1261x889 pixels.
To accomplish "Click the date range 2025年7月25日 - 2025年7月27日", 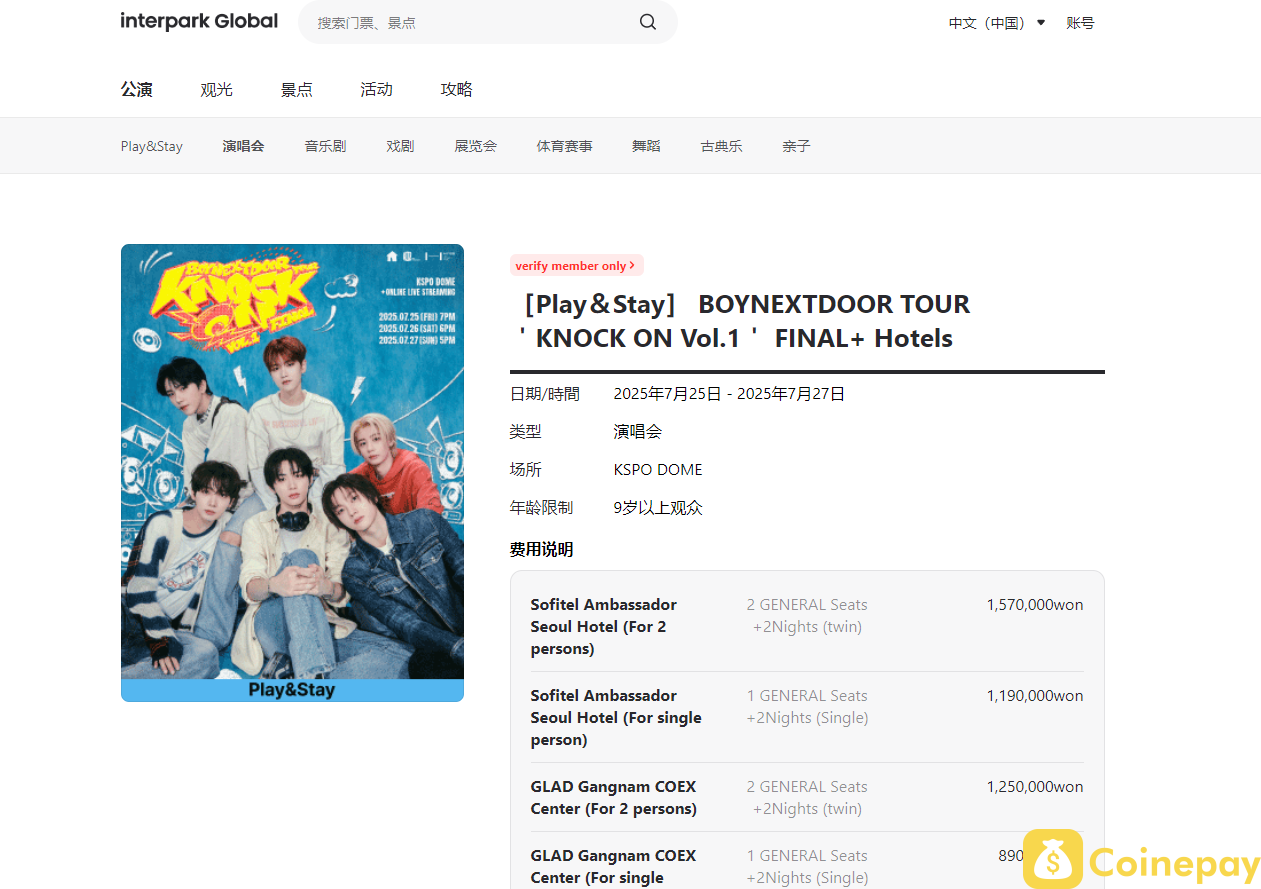I will click(x=729, y=394).
